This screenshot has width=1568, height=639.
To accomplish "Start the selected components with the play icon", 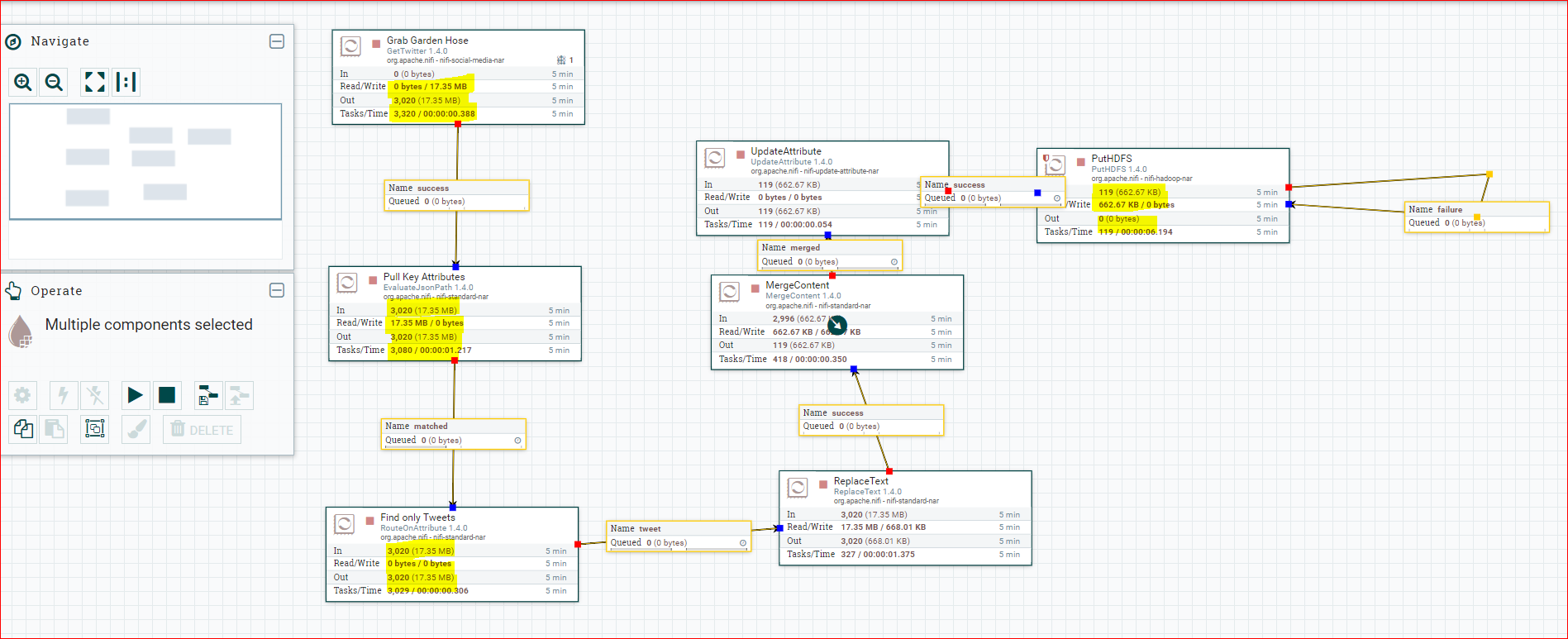I will [x=135, y=395].
